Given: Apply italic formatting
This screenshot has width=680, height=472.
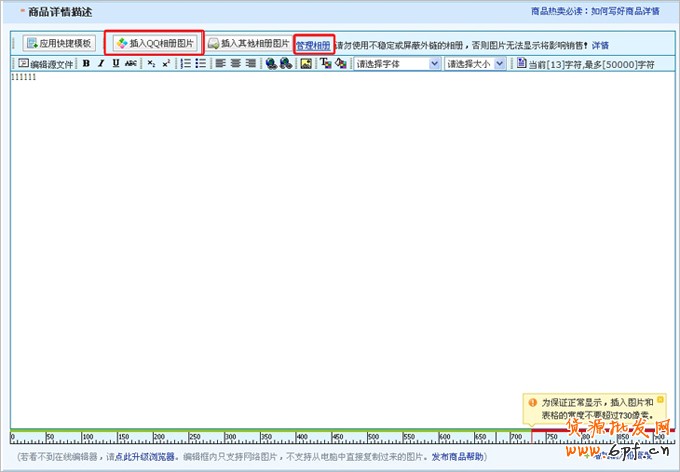Looking at the screenshot, I should (x=101, y=63).
